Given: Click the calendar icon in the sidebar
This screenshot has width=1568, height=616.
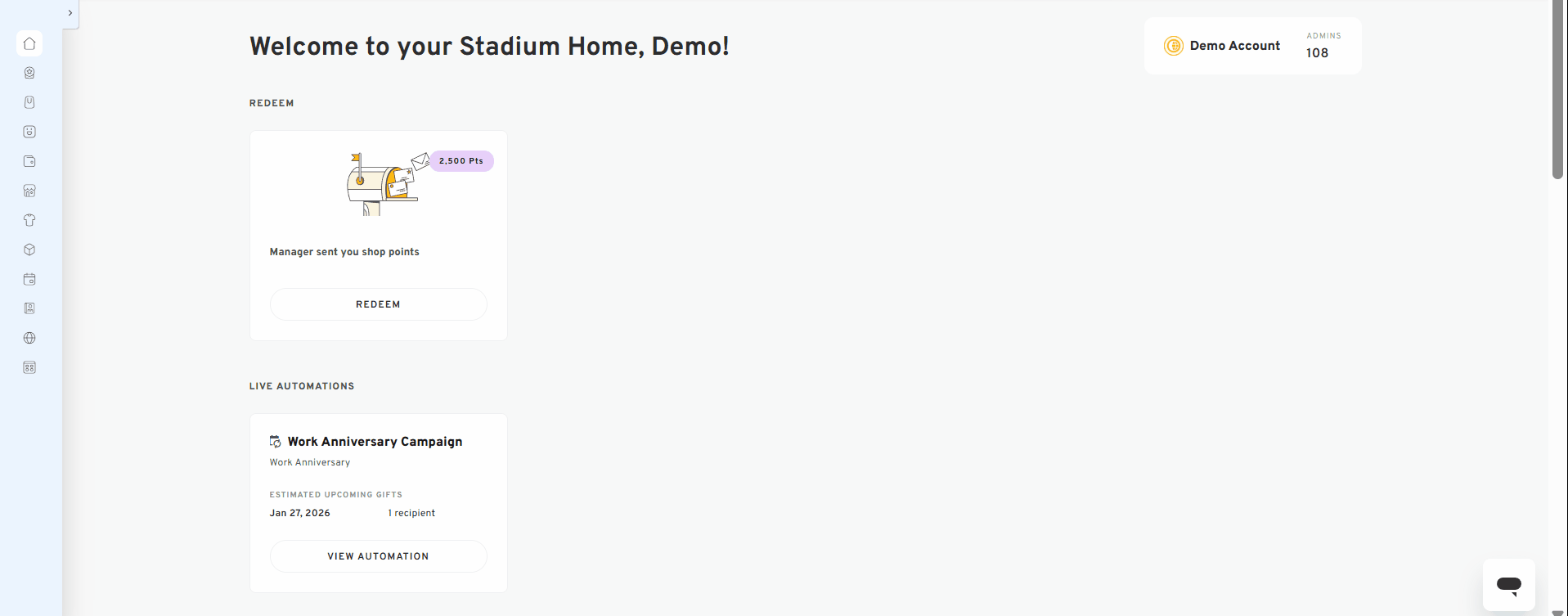Looking at the screenshot, I should pyautogui.click(x=29, y=279).
